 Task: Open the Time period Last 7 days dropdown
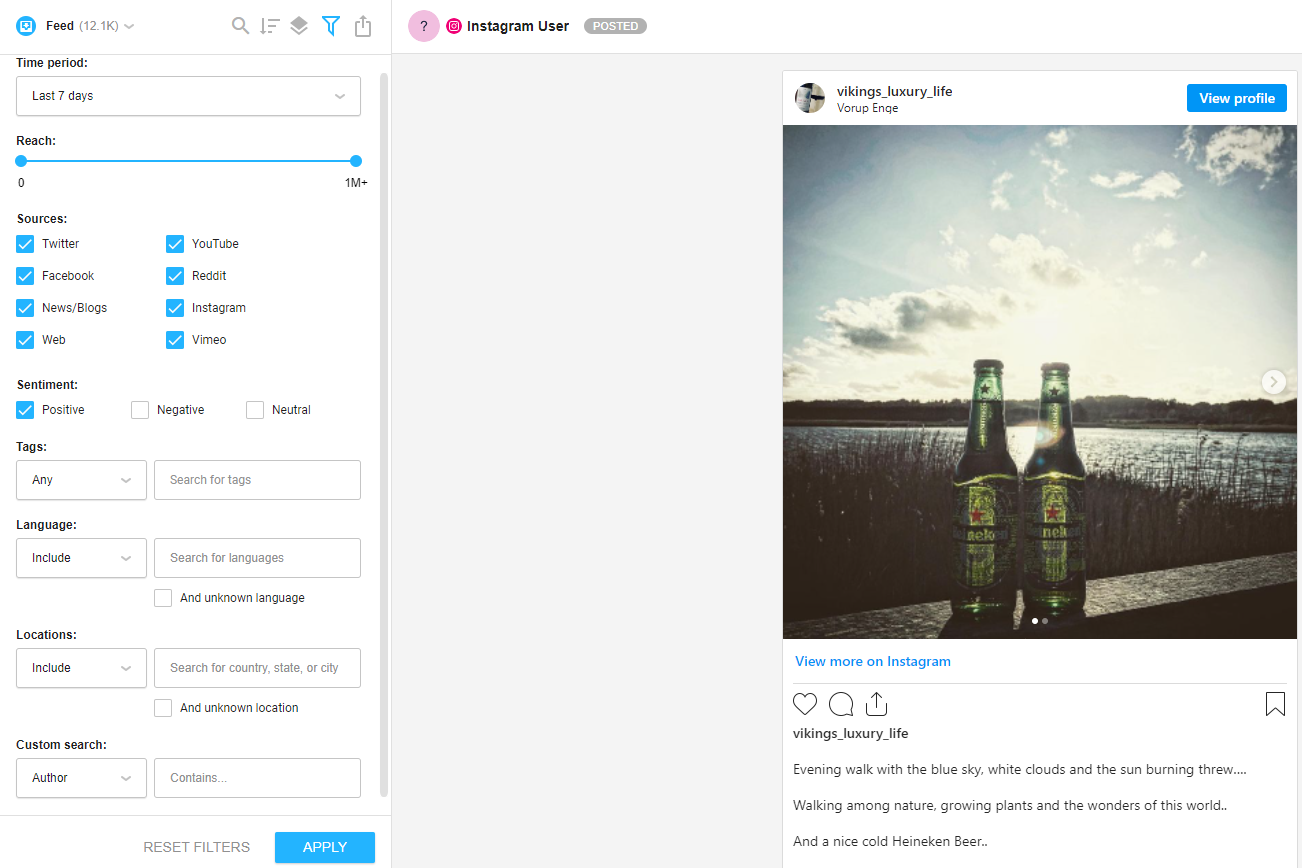click(x=188, y=96)
